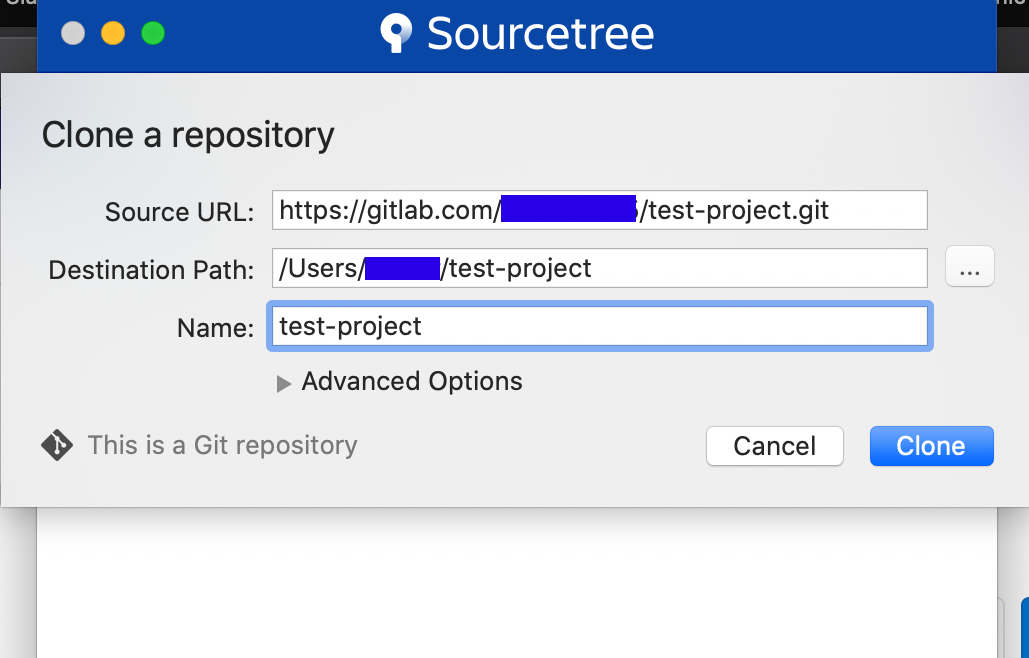The width and height of the screenshot is (1029, 658).
Task: Click the Sourcetree title text
Action: [541, 33]
